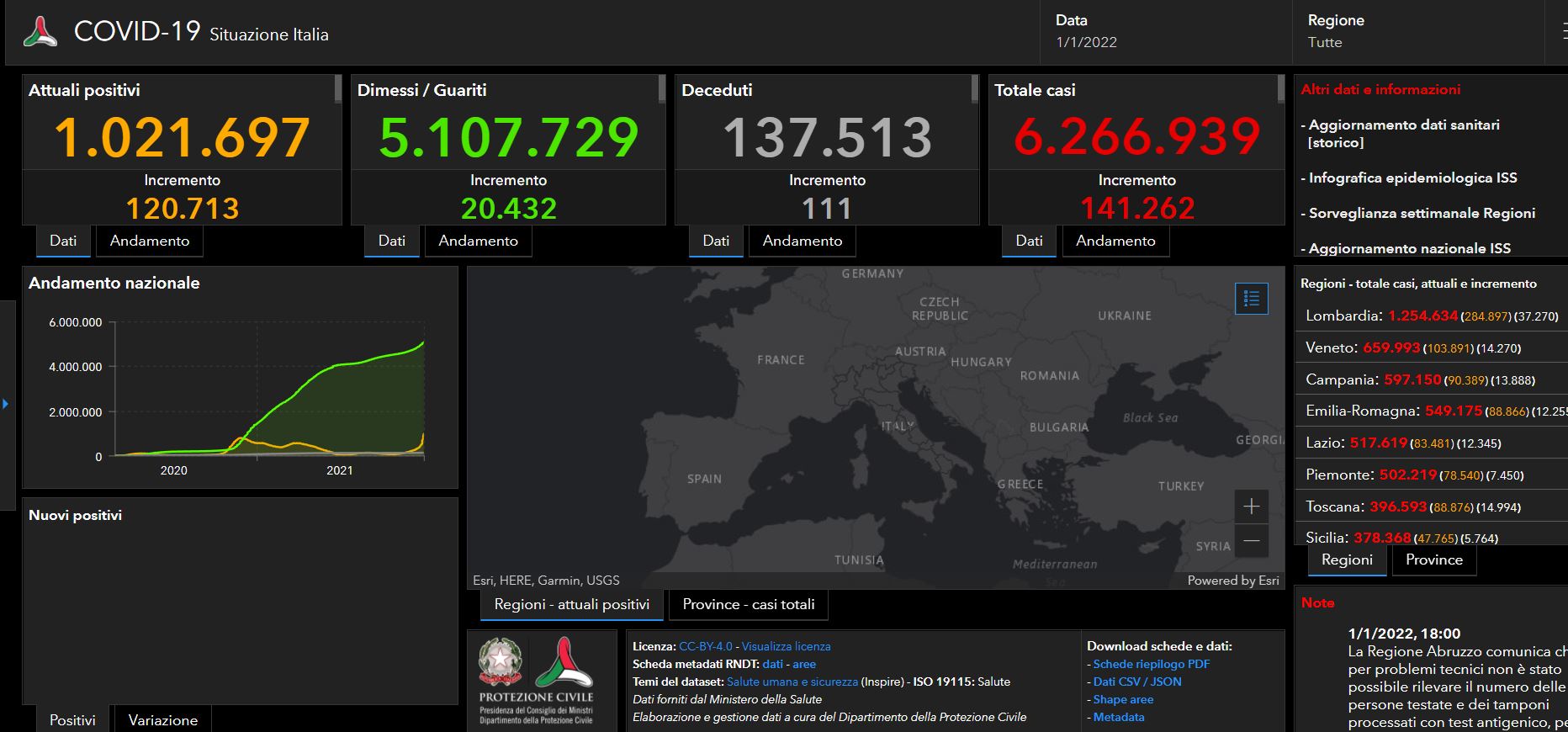This screenshot has height=732, width=1568.
Task: Switch to Andamento under Attuali positivi
Action: (x=150, y=241)
